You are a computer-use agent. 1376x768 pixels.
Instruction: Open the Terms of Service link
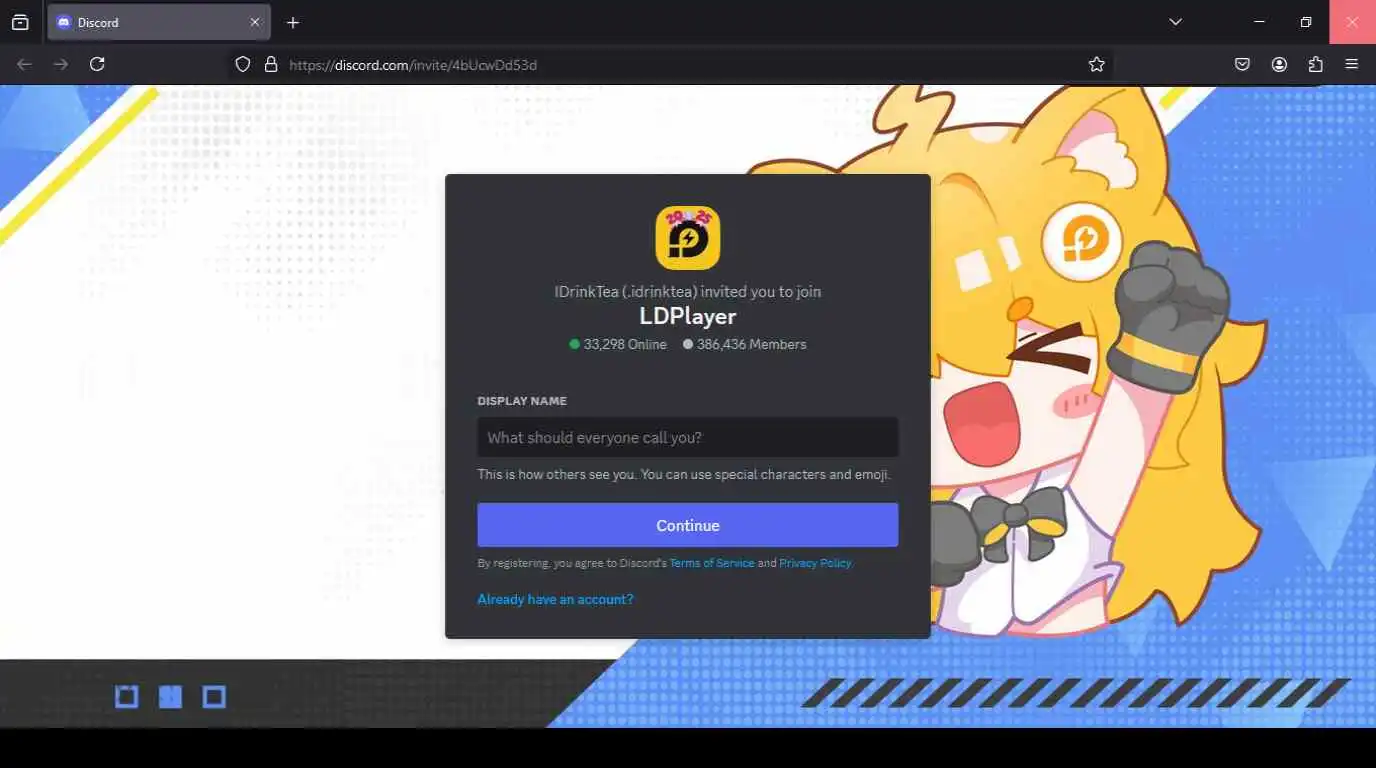pyautogui.click(x=712, y=563)
